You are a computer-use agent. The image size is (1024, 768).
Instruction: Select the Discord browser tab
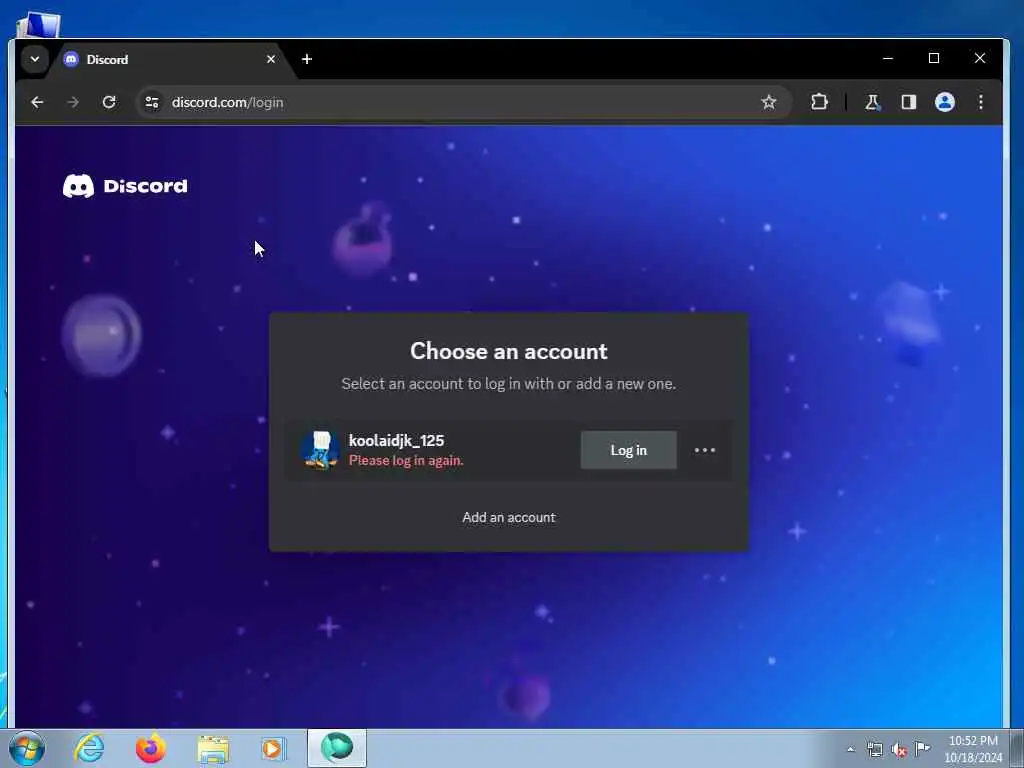171,59
